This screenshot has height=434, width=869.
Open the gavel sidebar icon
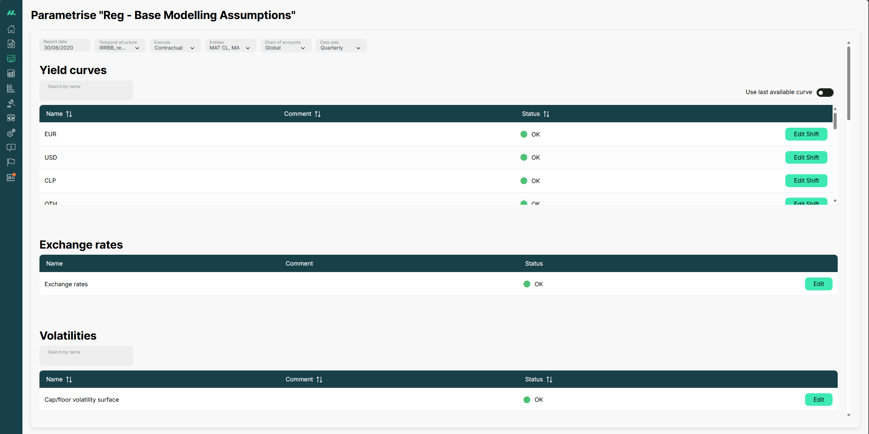coord(11,103)
